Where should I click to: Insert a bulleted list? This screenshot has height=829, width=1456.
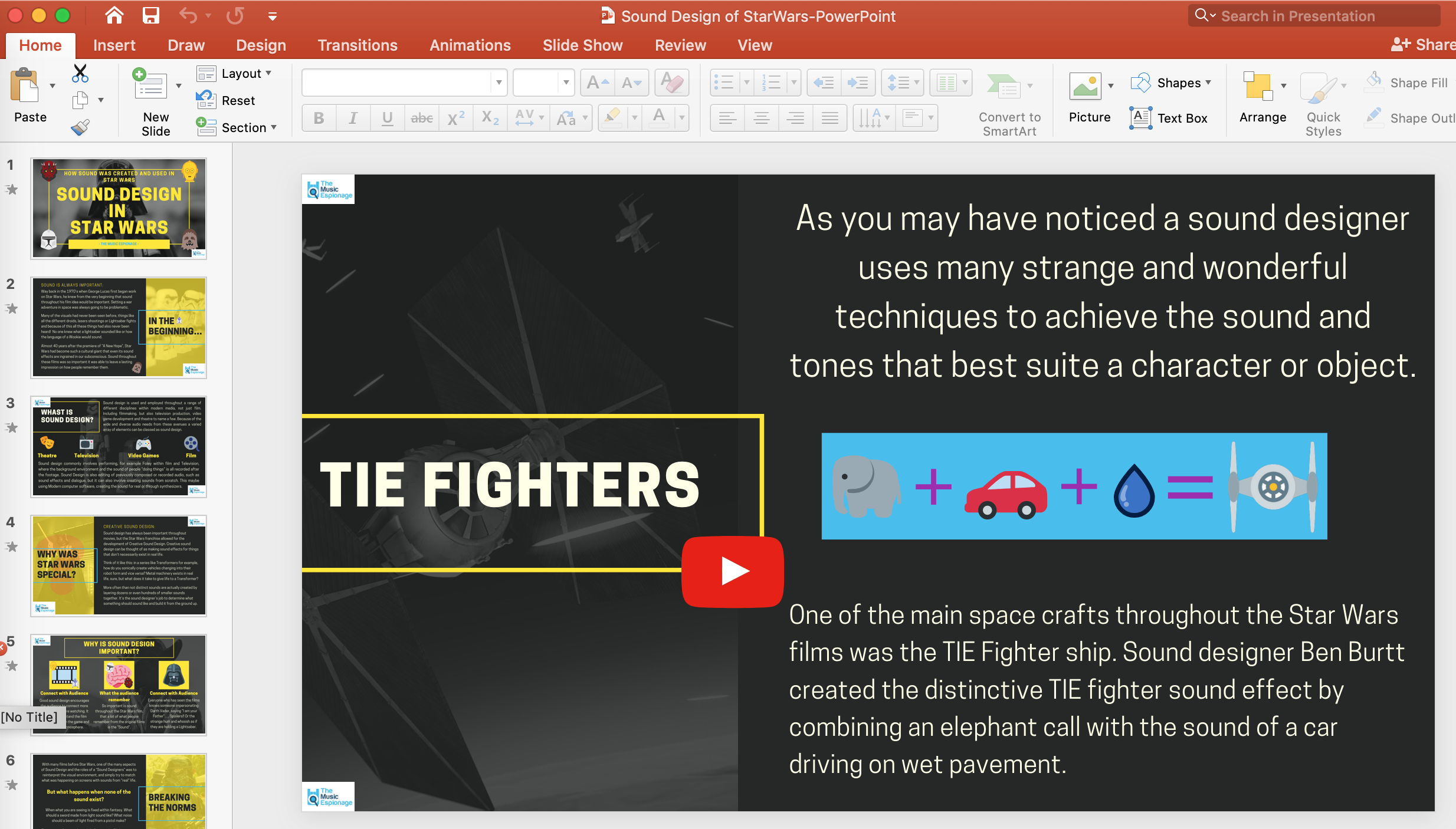tap(724, 83)
